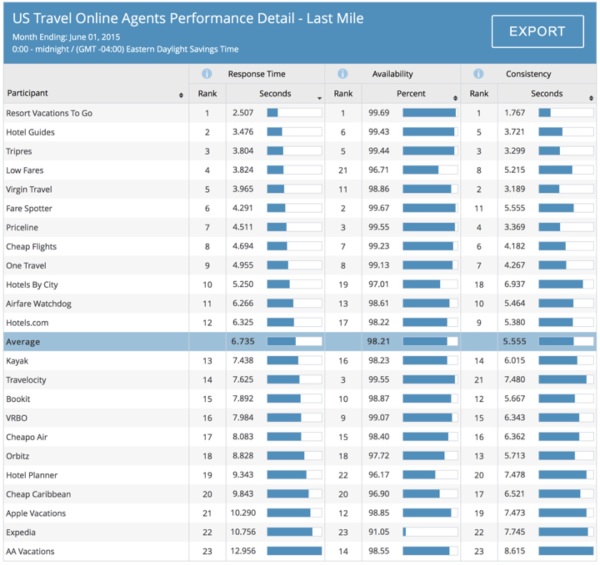The image size is (600, 565).
Task: Select the AA Vacations participant
Action: click(x=30, y=552)
